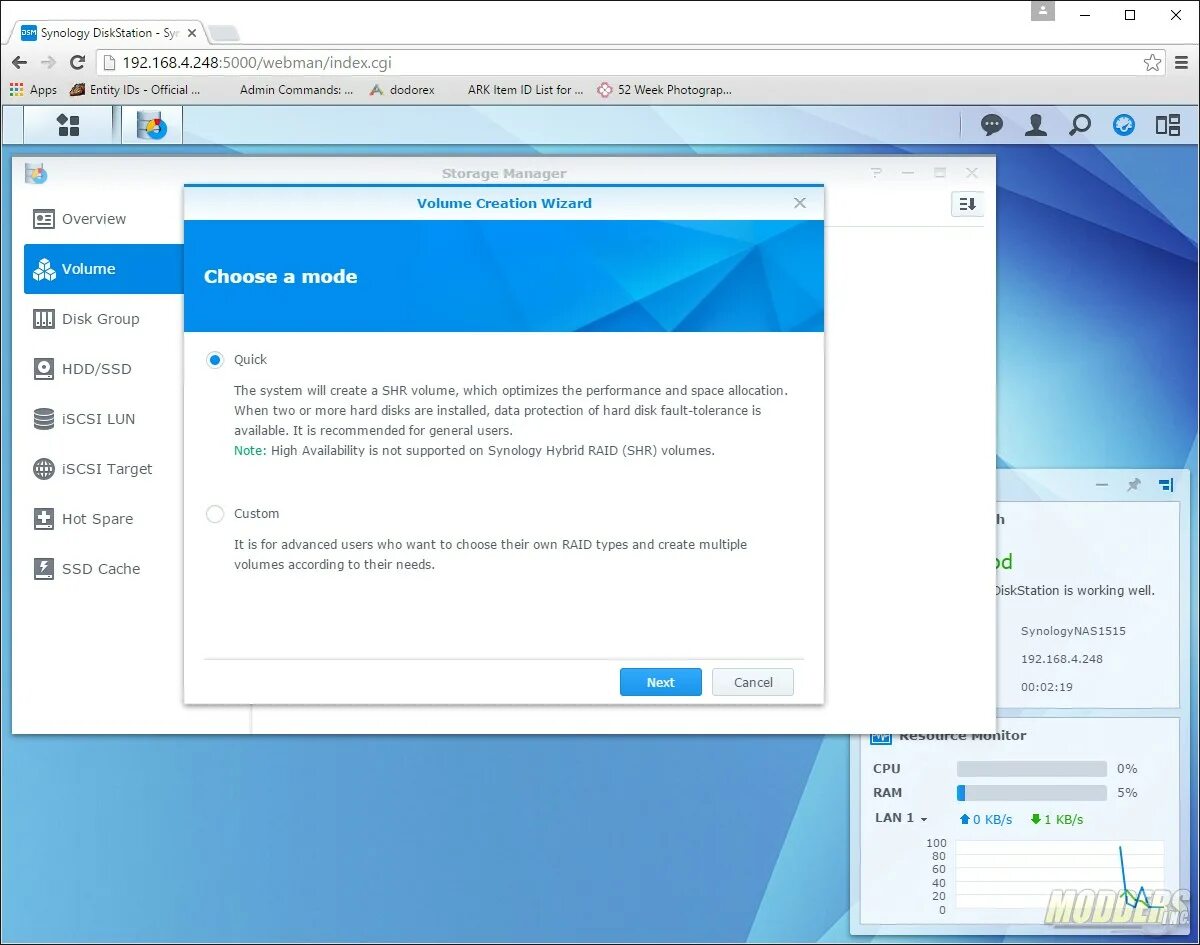Open a new browser tab
Screen dimensions: 1200x945
(x=223, y=33)
